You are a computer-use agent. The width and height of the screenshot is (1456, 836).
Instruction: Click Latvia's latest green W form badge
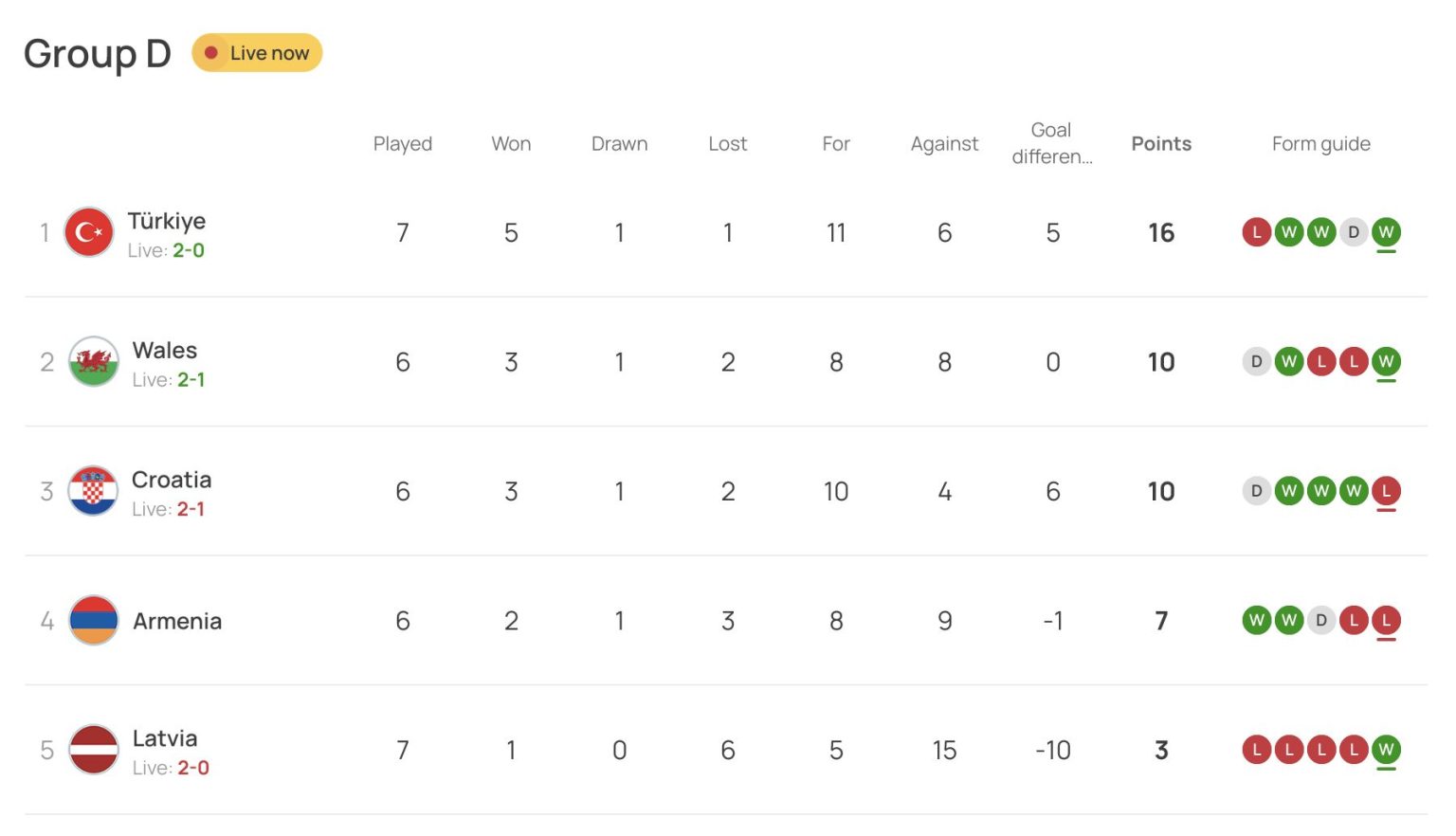pos(1386,750)
